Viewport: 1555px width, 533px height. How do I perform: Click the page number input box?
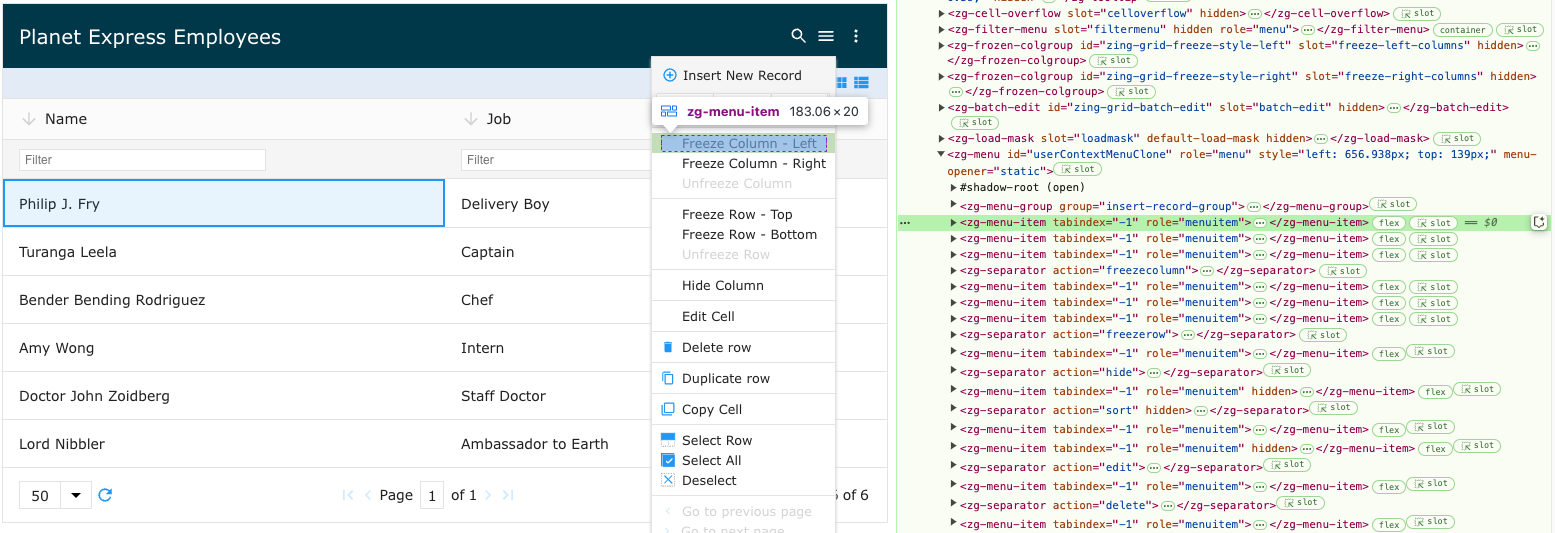pos(432,495)
